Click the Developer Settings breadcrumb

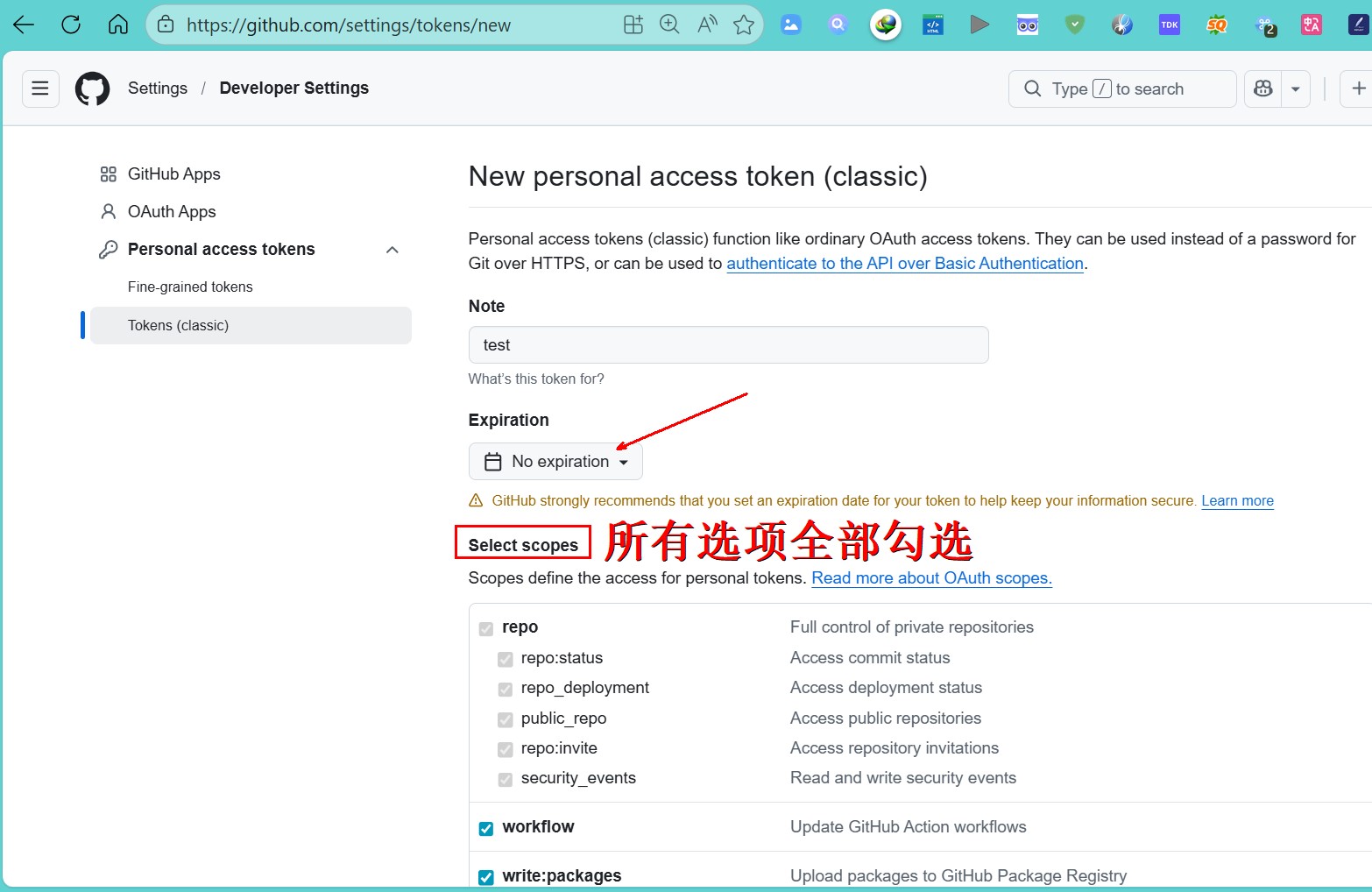click(294, 88)
